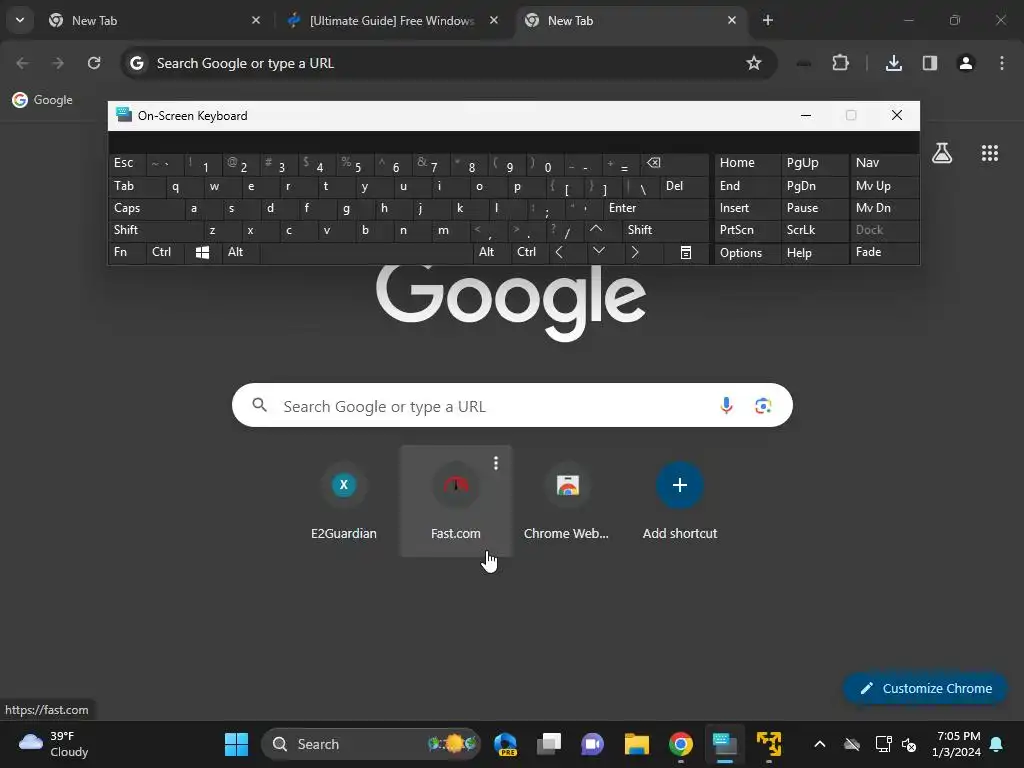Screen dimensions: 1024x768
Task: Open Chrome Labs flask icon
Action: [942, 153]
